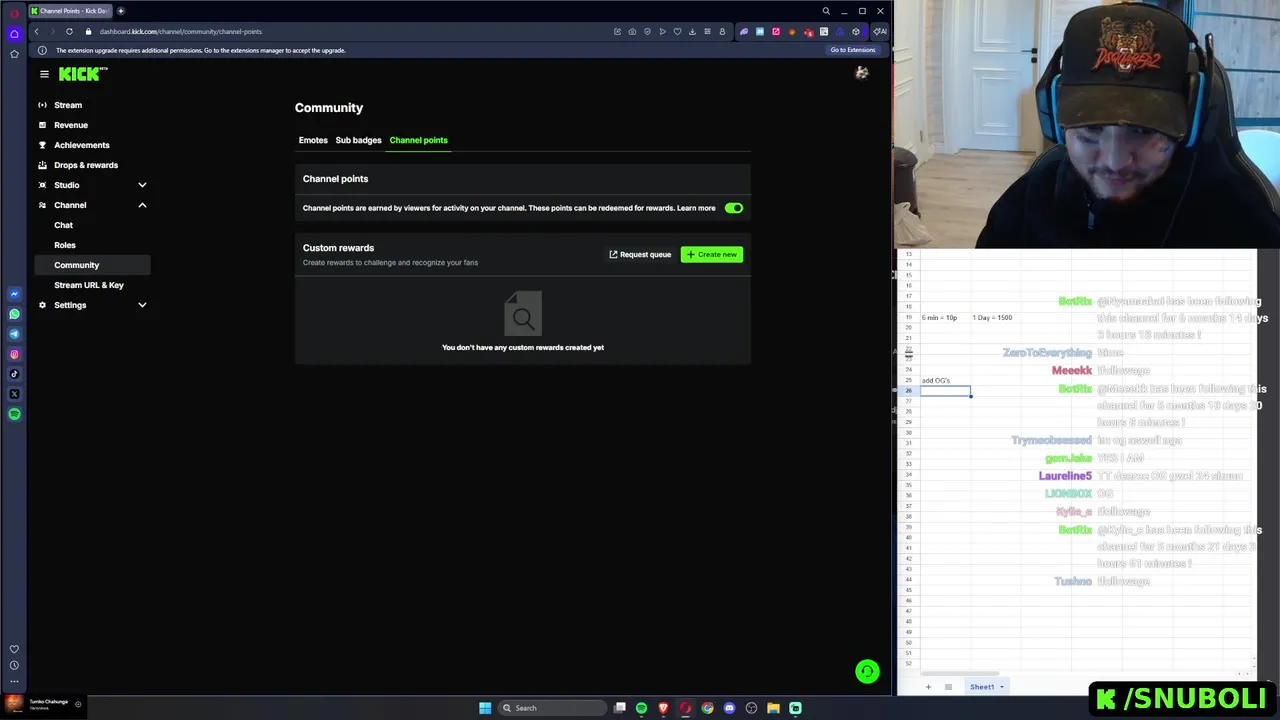This screenshot has width=1280, height=720.
Task: Select Community in the sidebar
Action: tap(91, 265)
